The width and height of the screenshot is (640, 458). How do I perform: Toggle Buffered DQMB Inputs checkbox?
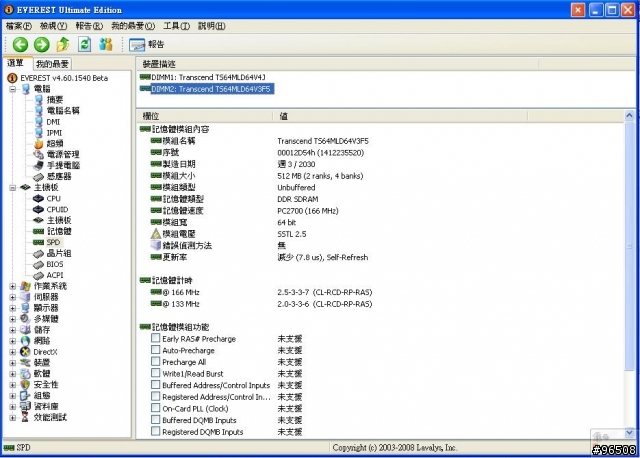[156, 420]
